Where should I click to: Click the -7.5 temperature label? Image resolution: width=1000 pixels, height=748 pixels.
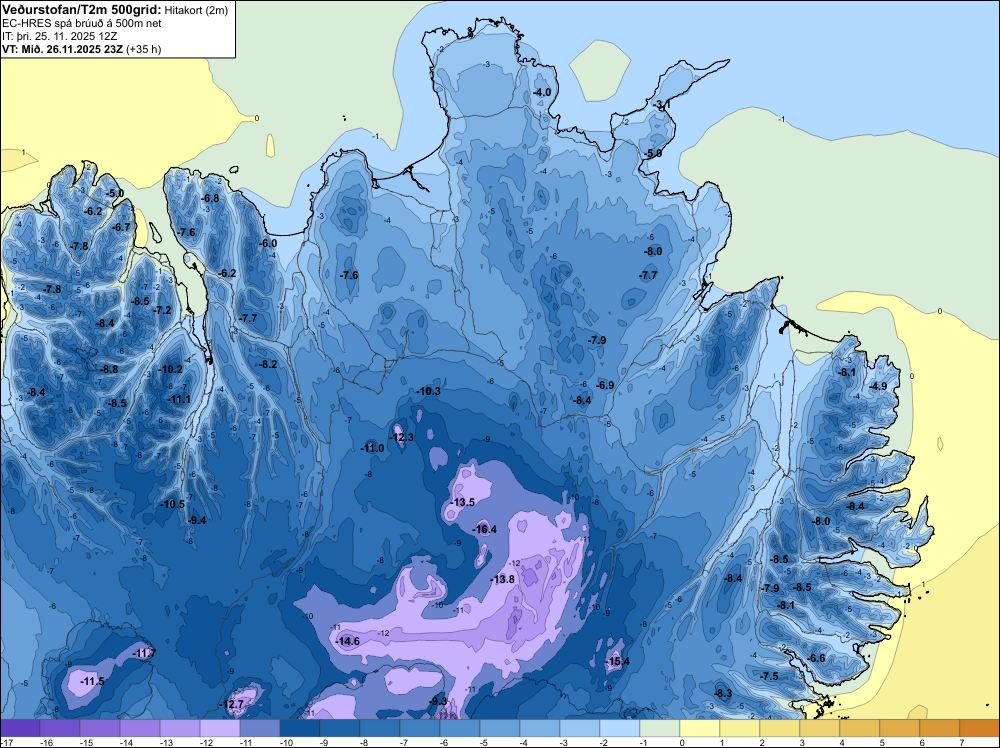[x=770, y=677]
